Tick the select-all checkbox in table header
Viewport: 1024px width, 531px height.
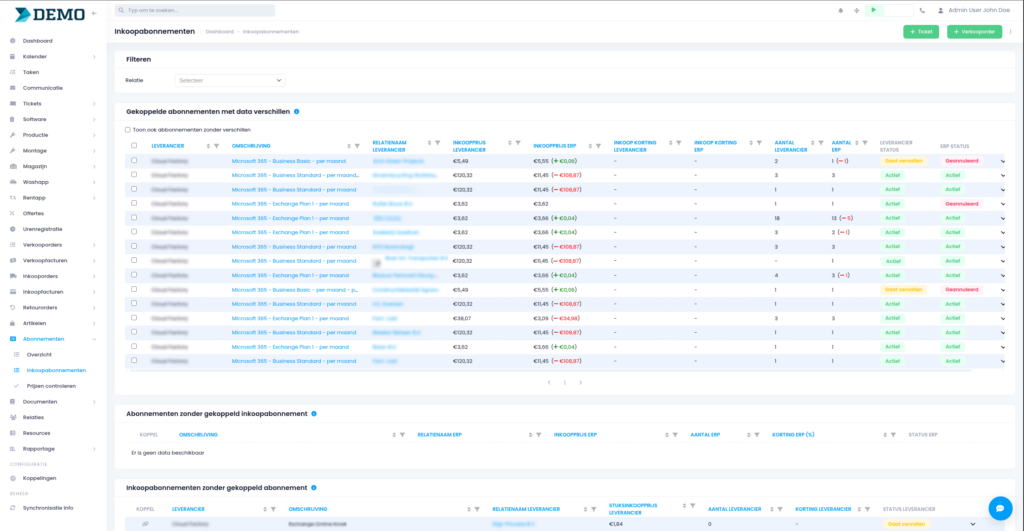pyautogui.click(x=134, y=146)
